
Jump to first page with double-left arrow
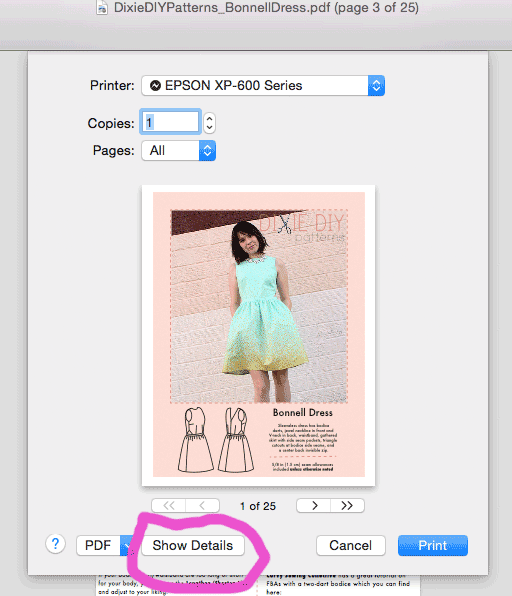tap(169, 506)
